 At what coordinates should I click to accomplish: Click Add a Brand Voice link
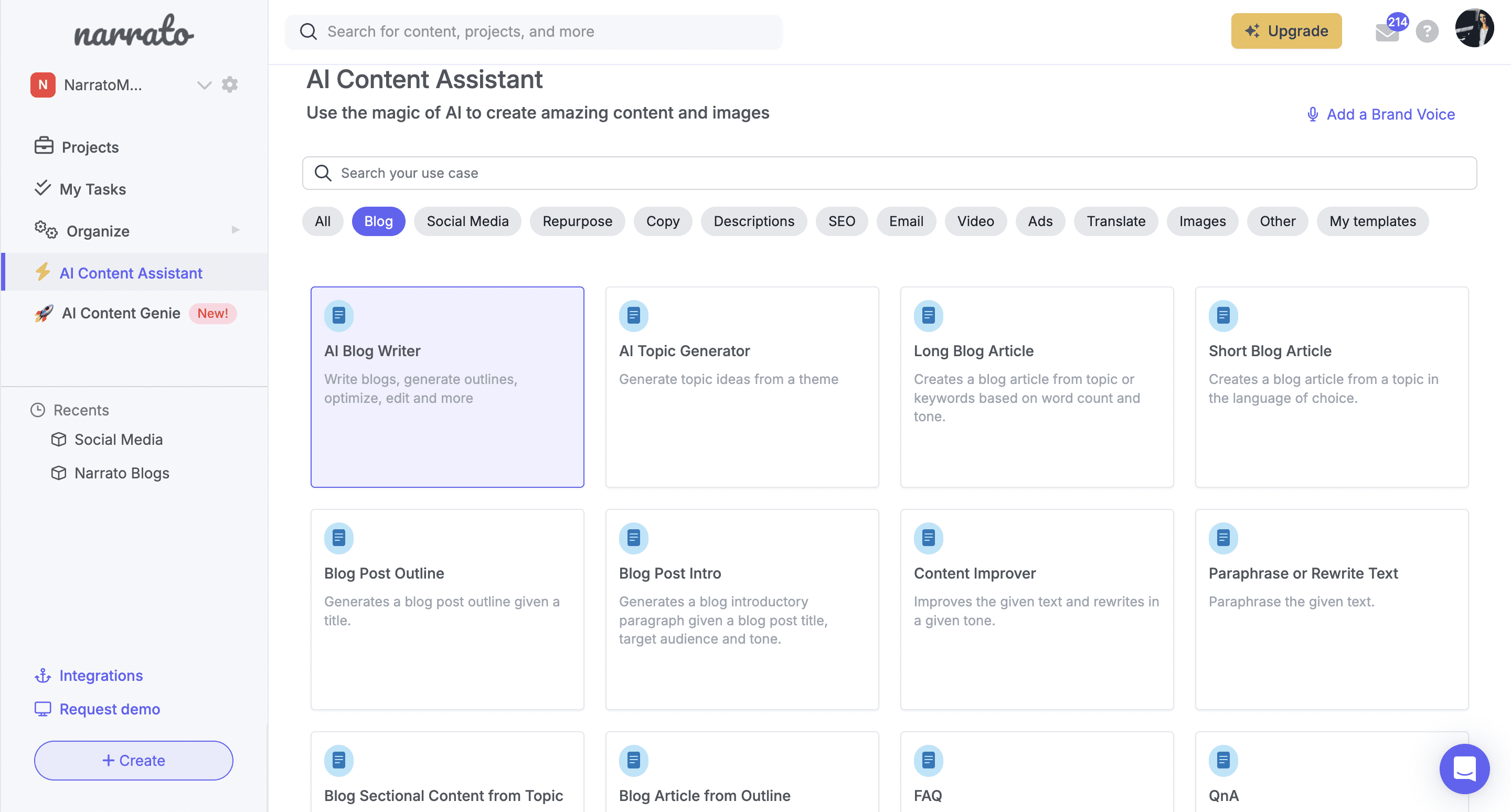(x=1391, y=114)
